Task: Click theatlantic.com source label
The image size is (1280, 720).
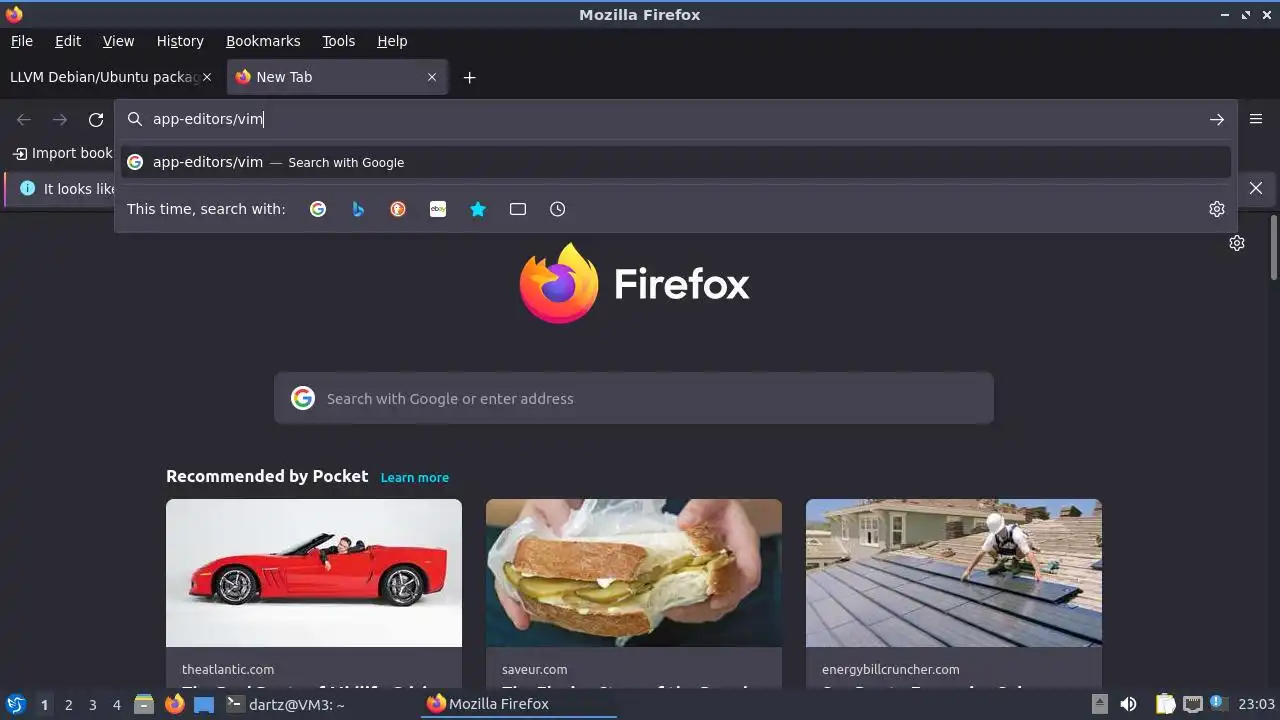Action: 228,669
